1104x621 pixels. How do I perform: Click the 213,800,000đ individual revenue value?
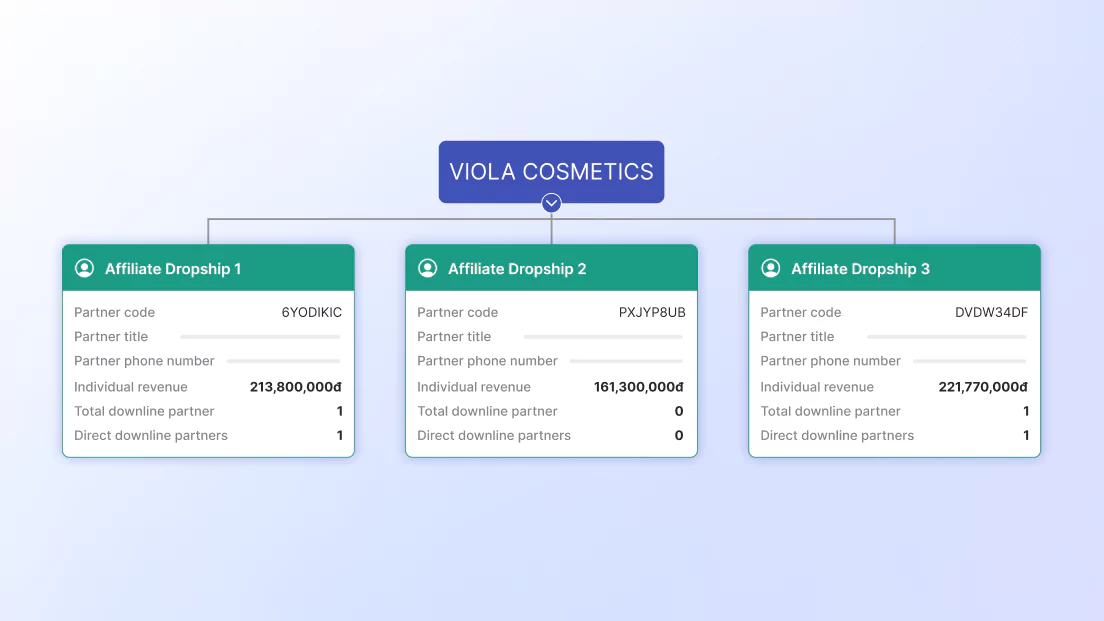(x=296, y=387)
